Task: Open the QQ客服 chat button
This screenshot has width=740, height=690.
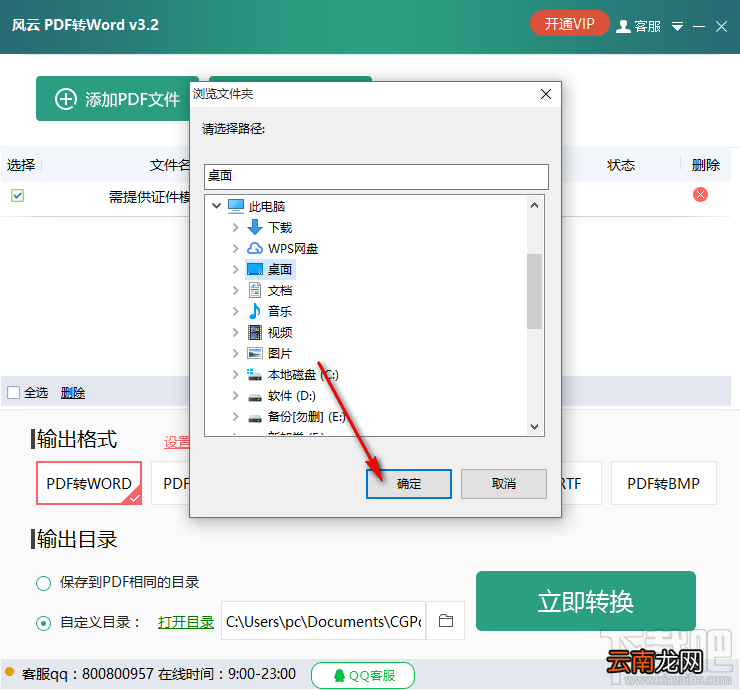Action: [x=363, y=675]
